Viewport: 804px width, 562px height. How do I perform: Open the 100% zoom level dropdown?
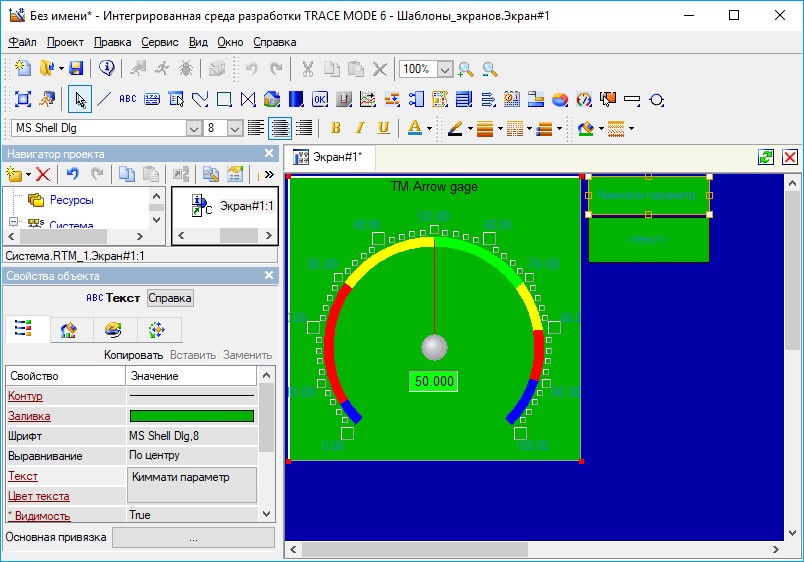(x=444, y=69)
